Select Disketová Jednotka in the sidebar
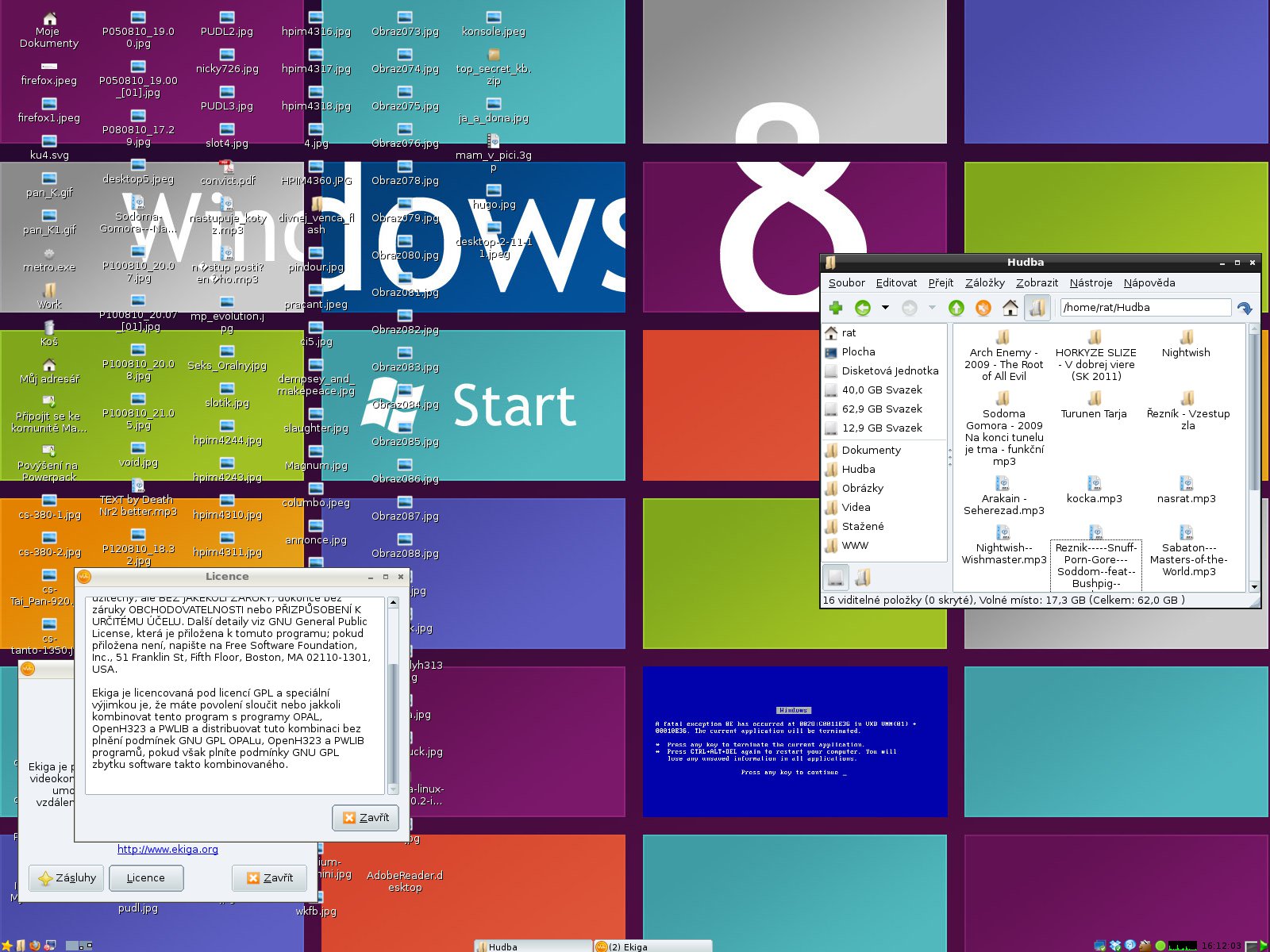Image resolution: width=1270 pixels, height=952 pixels. [885, 371]
